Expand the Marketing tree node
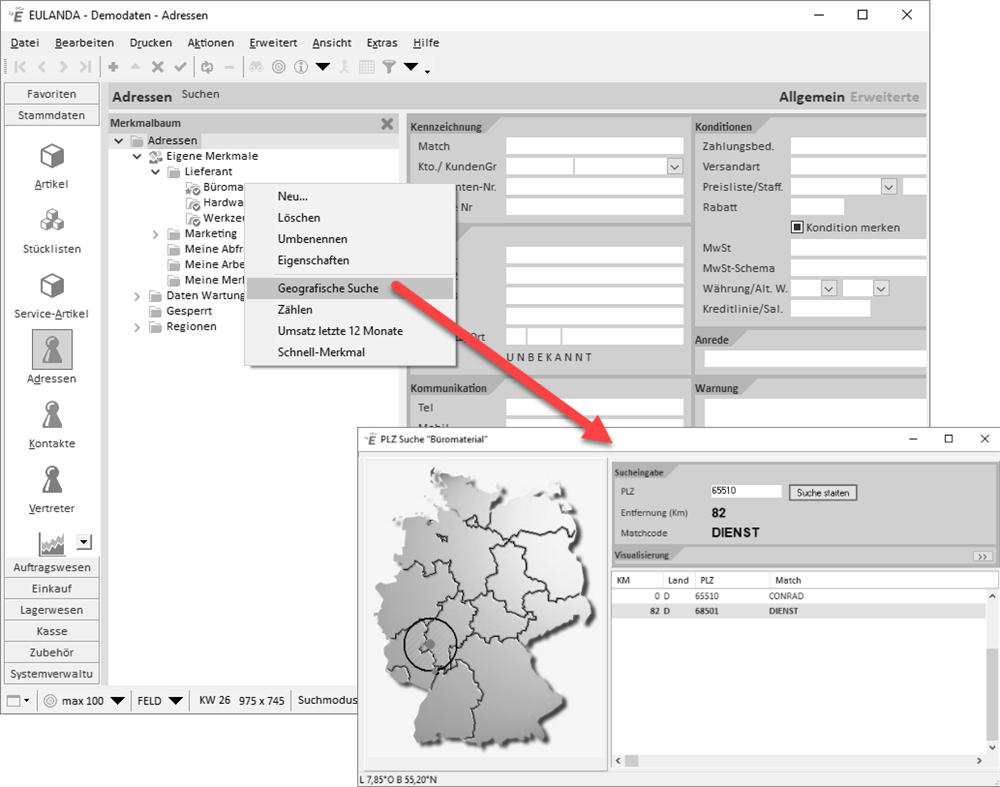The height and width of the screenshot is (787, 1000). pyautogui.click(x=156, y=234)
